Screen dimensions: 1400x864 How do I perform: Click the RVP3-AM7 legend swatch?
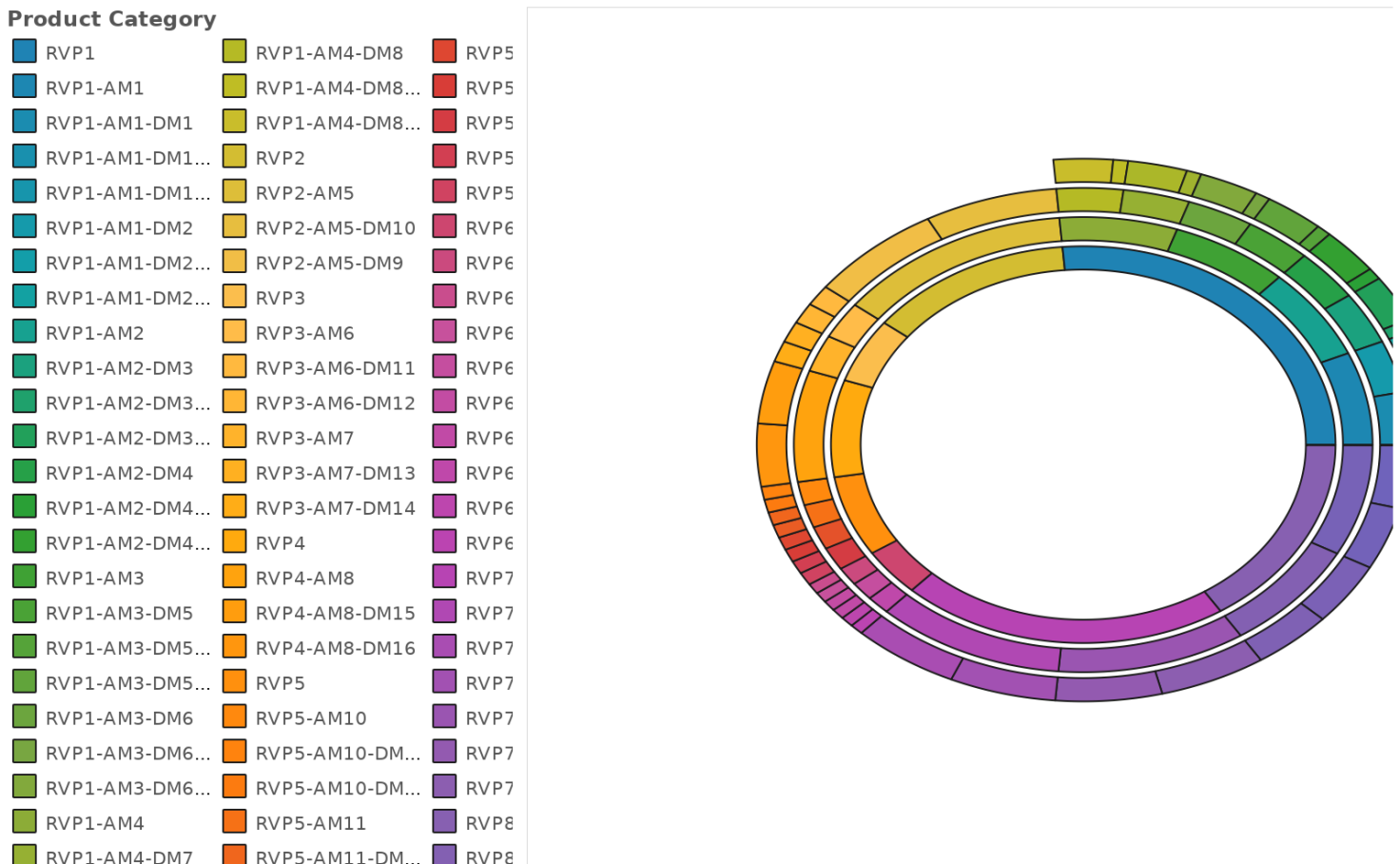tap(235, 437)
